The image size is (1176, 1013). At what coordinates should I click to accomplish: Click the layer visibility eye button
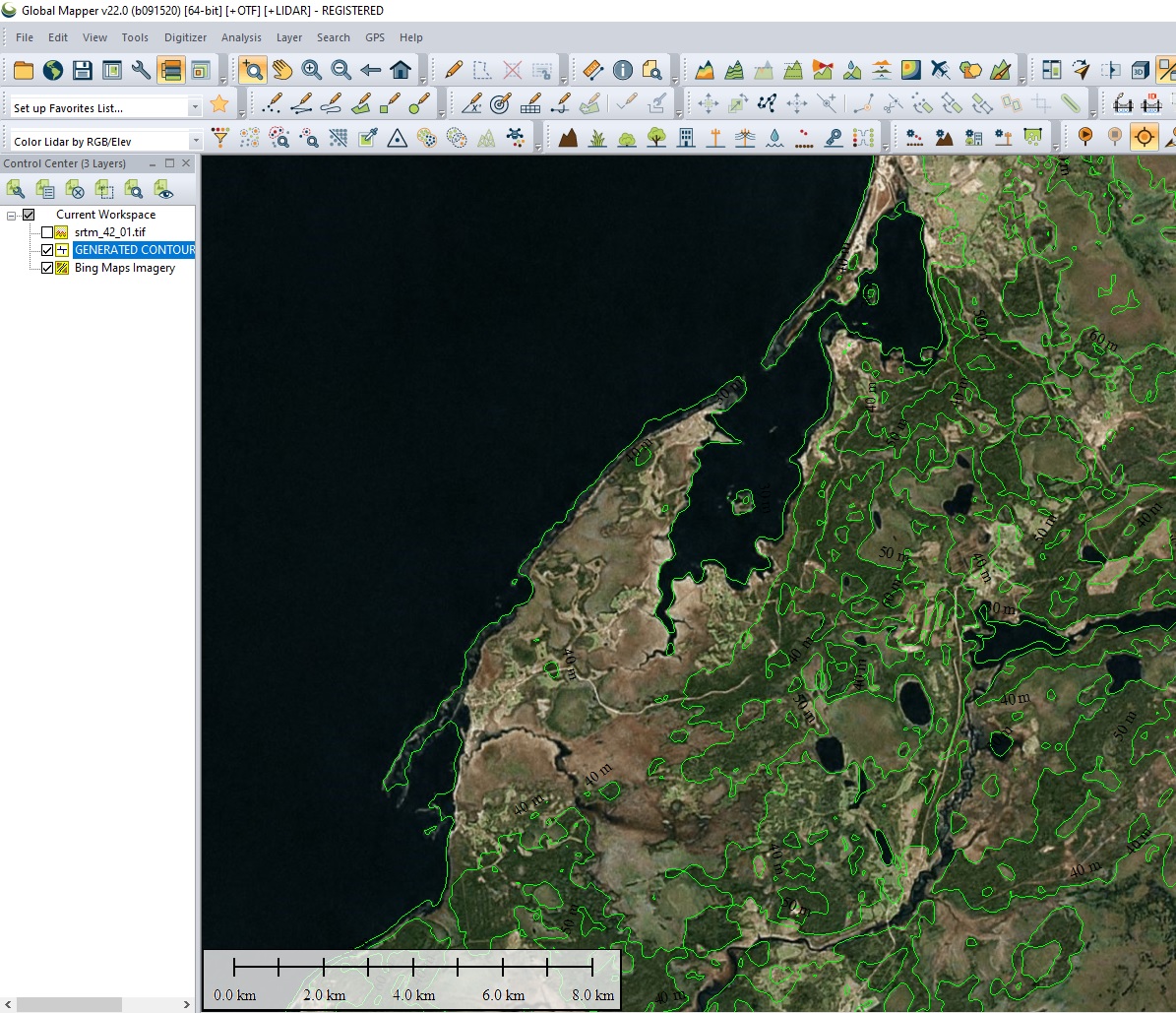162,189
